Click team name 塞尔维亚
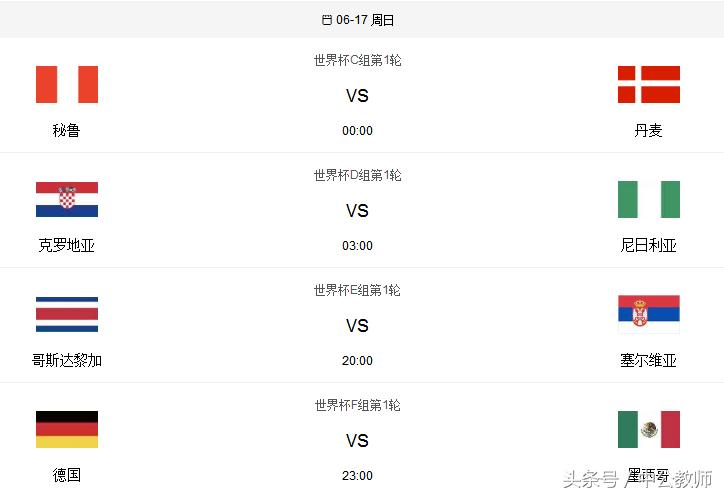The image size is (724, 496). pyautogui.click(x=648, y=360)
